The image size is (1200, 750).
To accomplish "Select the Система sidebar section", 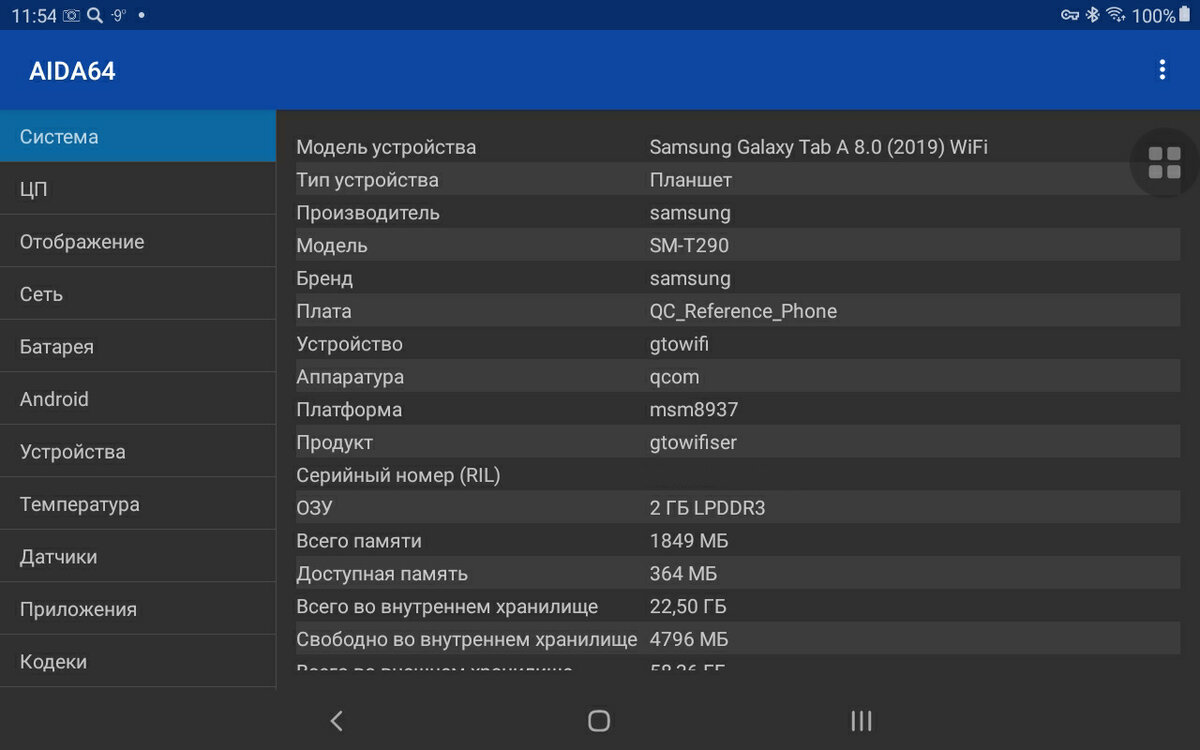I will point(138,137).
